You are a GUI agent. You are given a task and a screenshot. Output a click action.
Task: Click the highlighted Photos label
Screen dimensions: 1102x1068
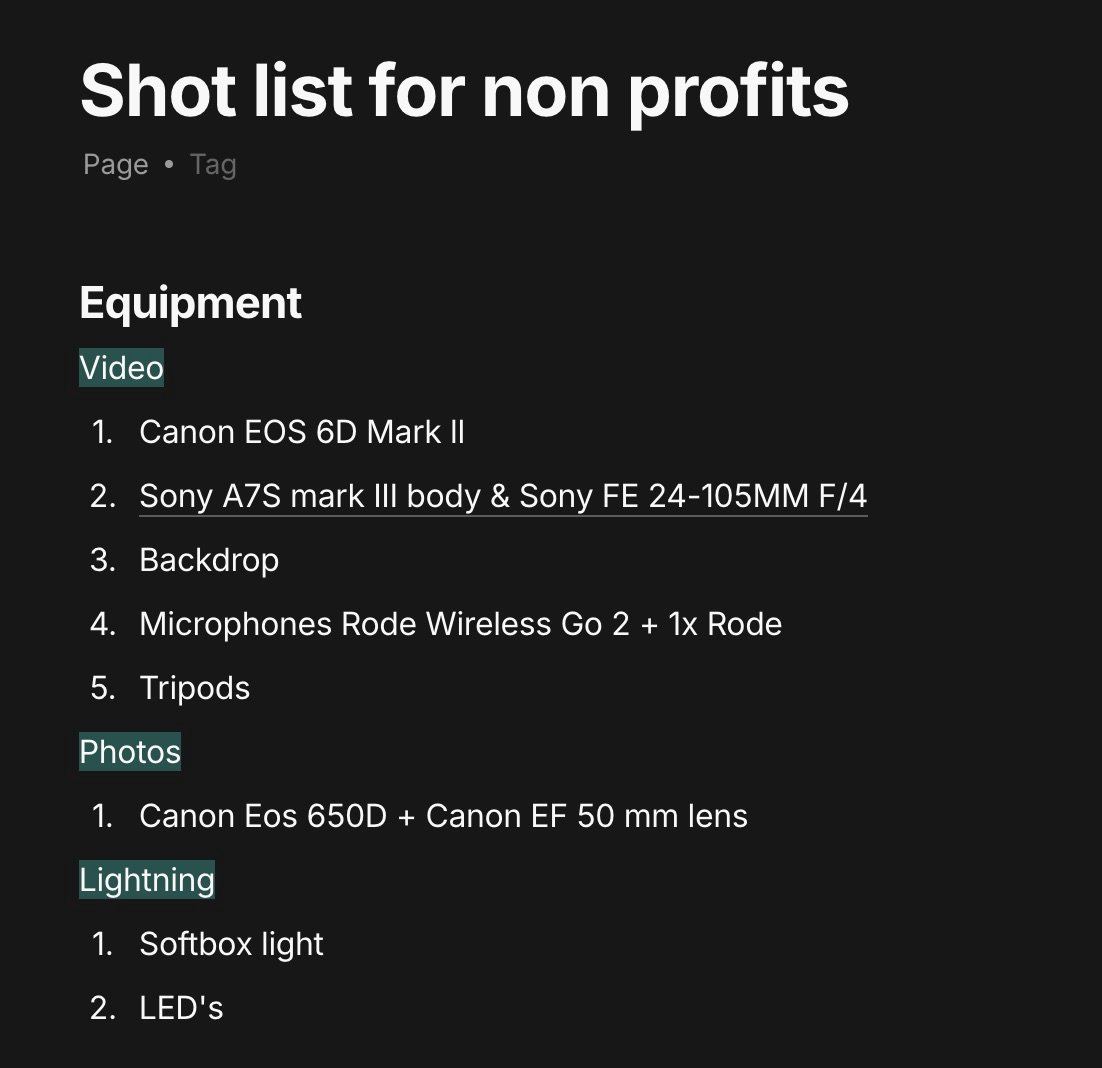(130, 752)
